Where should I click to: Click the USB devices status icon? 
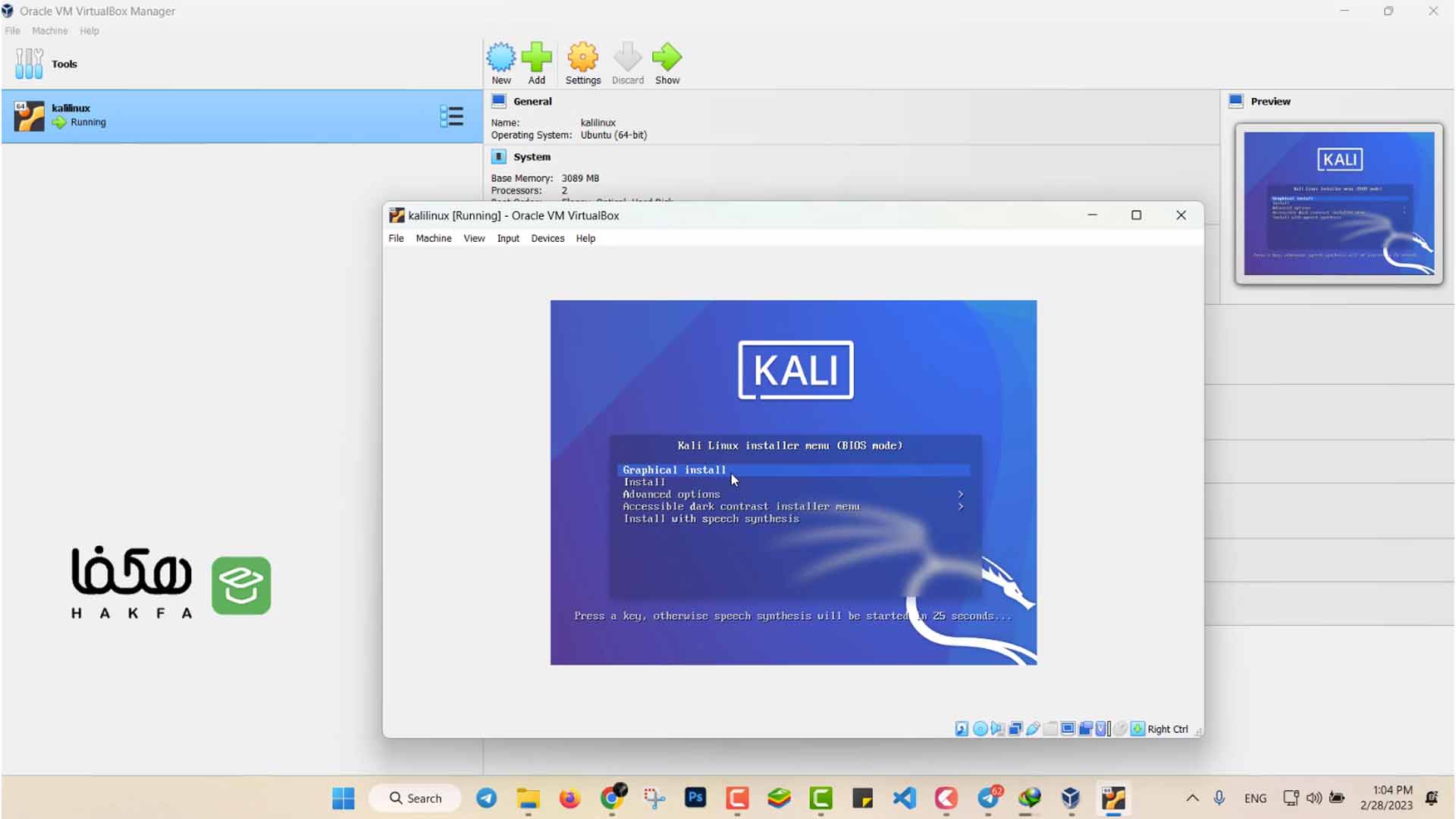[1033, 729]
